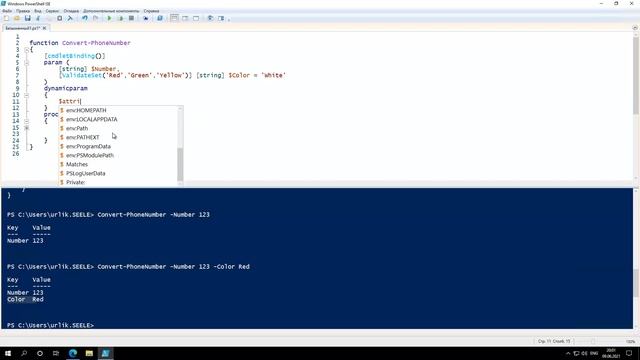Open the Сервис menu
This screenshot has width=640, height=360.
pyautogui.click(x=52, y=11)
